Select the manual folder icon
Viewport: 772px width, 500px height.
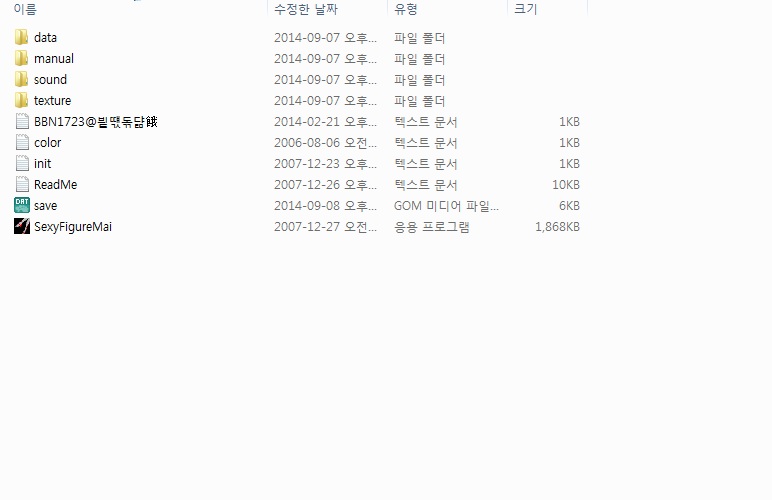21,59
